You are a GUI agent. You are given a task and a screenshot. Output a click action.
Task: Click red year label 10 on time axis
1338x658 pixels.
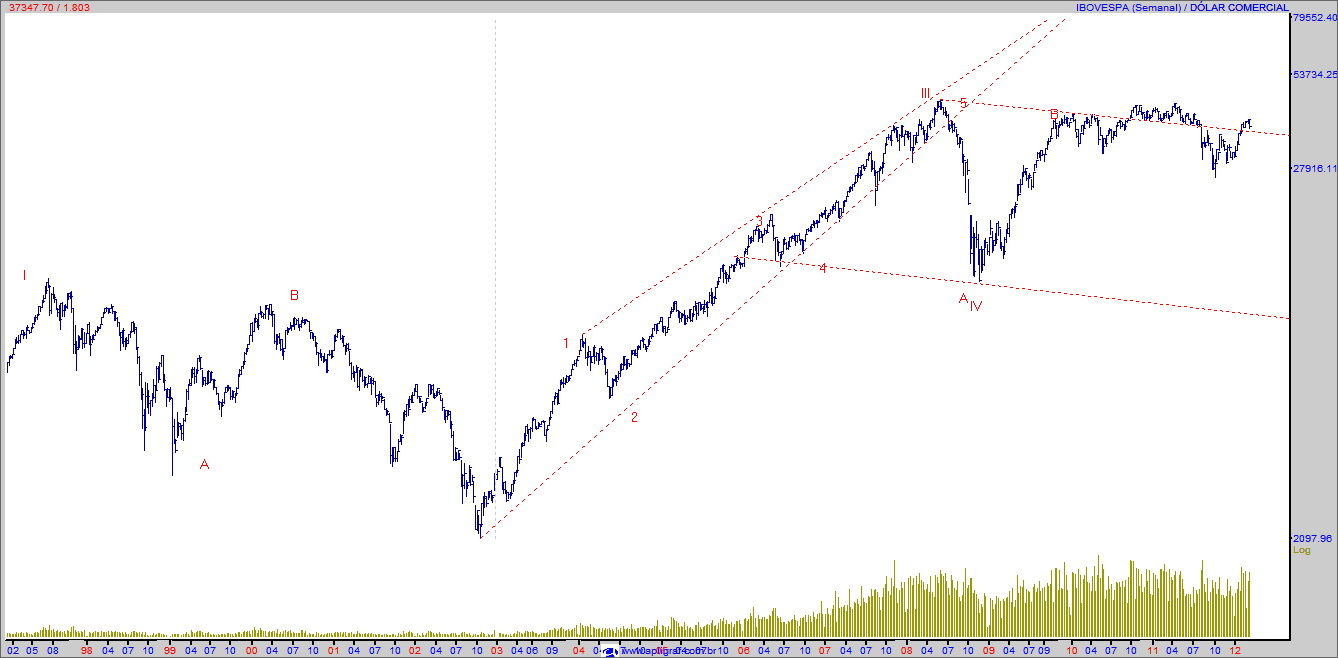click(x=1072, y=650)
